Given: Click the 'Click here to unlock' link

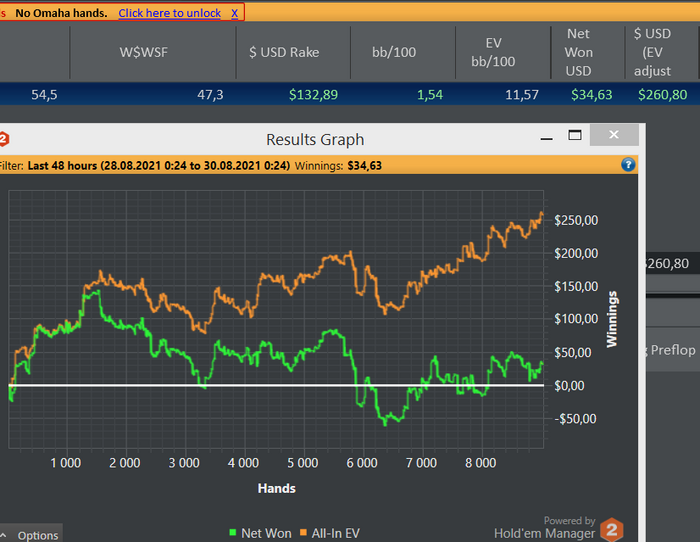Looking at the screenshot, I should tap(170, 13).
